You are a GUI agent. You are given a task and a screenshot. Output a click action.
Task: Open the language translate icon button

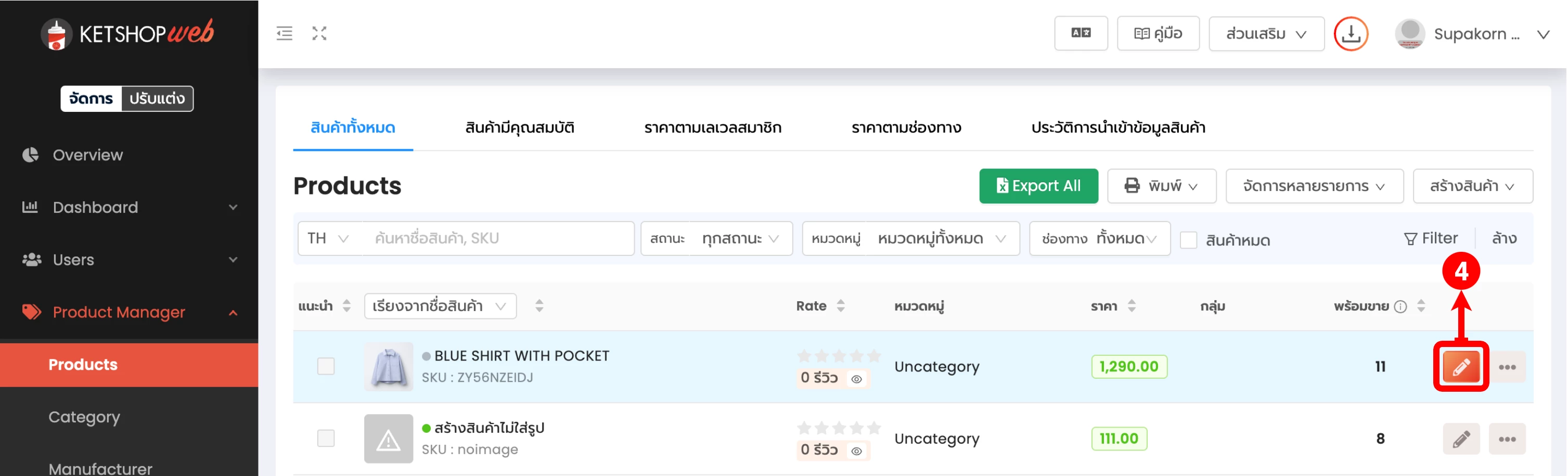[x=1081, y=33]
